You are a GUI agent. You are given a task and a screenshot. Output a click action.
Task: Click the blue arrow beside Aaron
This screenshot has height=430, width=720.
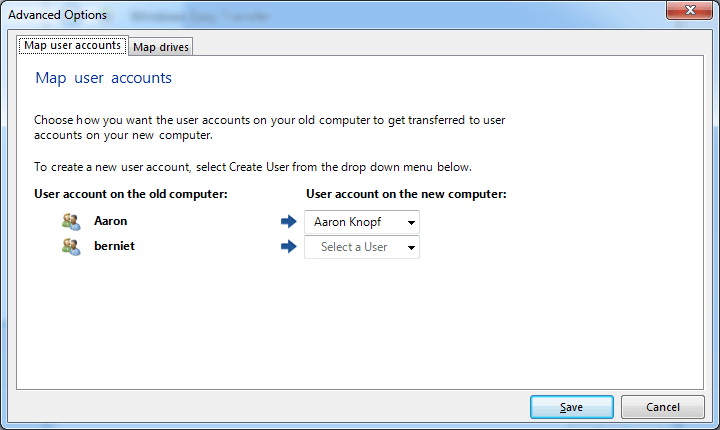(x=290, y=222)
